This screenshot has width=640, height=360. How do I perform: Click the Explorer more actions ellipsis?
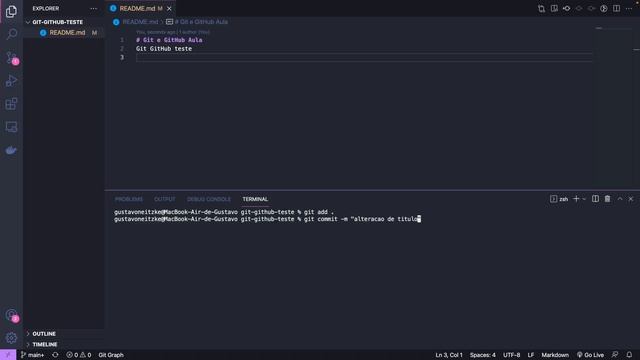tap(93, 9)
